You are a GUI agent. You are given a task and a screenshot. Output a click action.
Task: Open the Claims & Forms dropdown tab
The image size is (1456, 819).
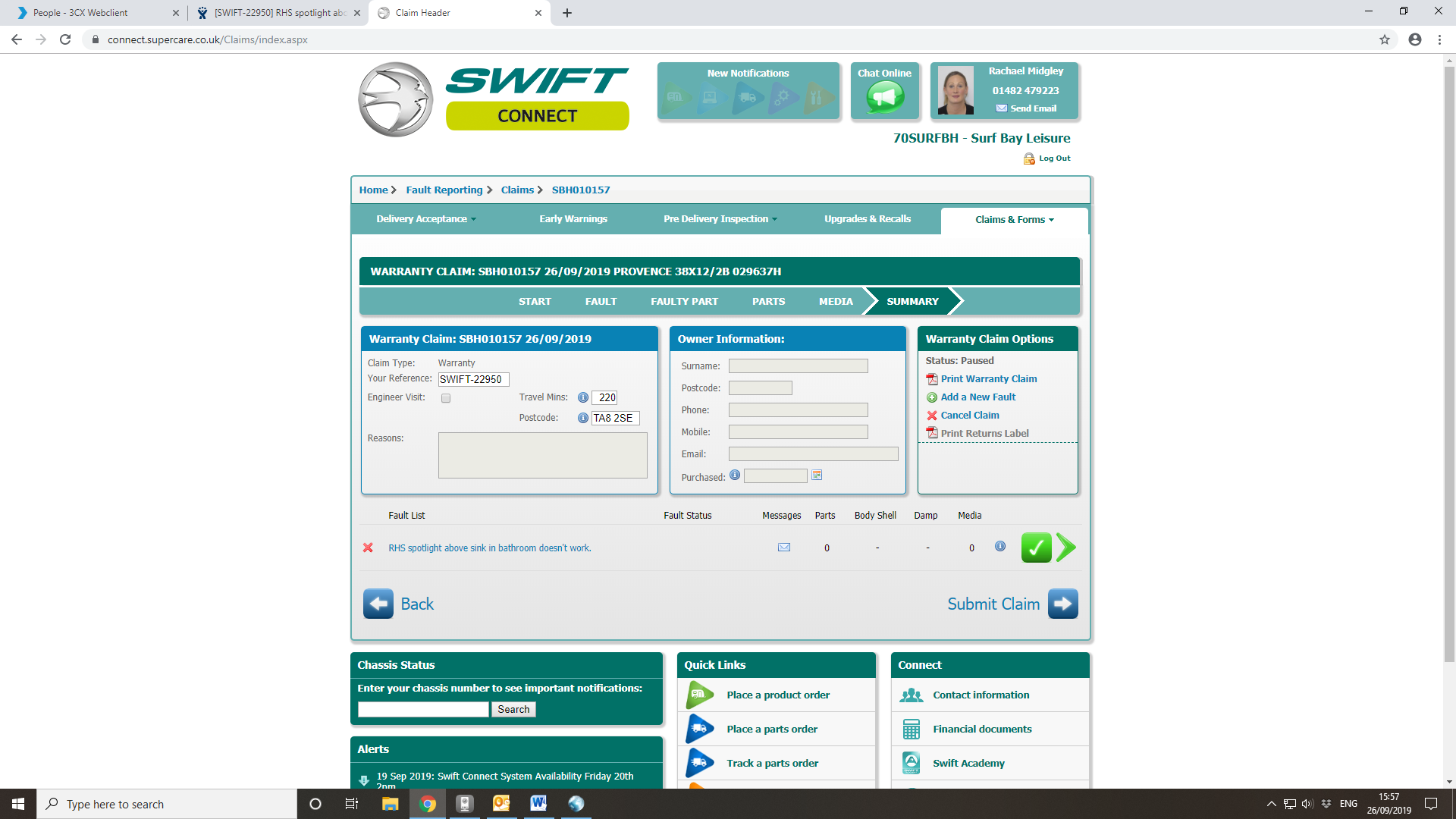pos(1014,220)
